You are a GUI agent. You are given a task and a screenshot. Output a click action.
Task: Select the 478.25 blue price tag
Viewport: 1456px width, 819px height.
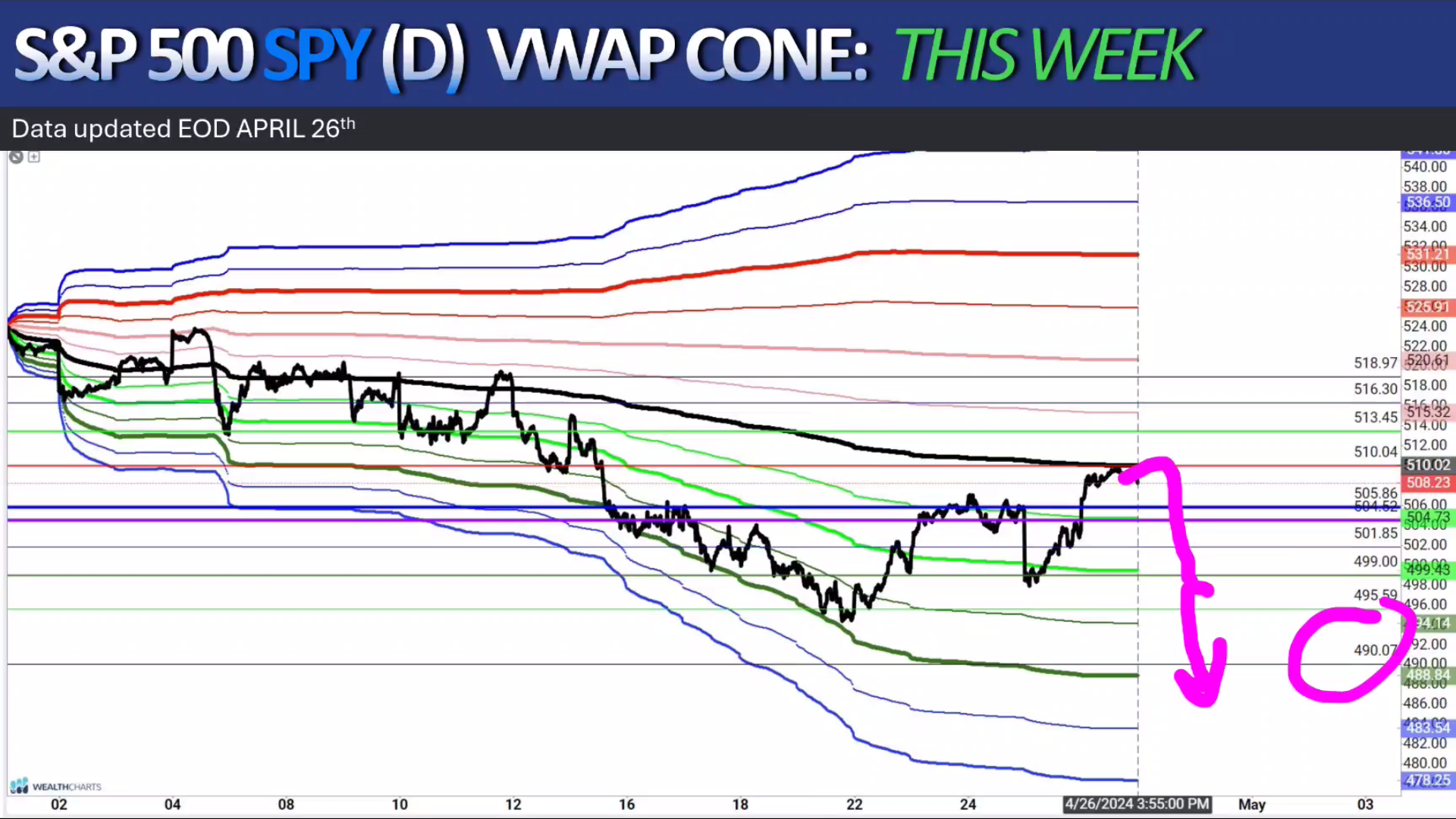[x=1427, y=780]
